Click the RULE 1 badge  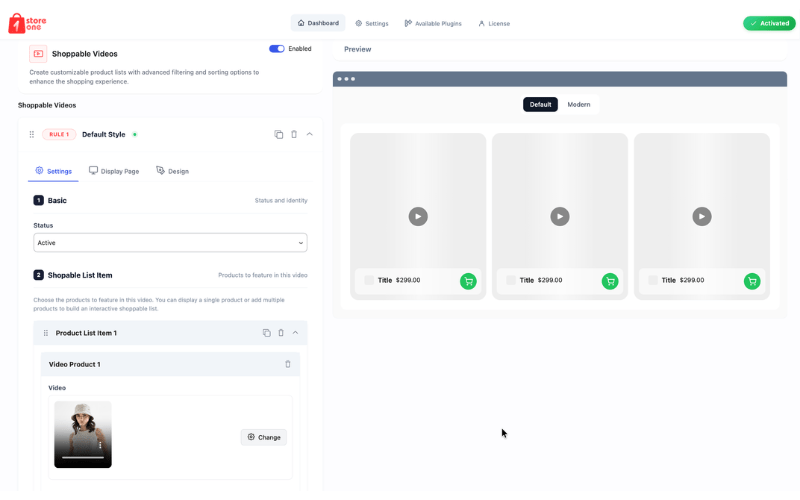pos(59,134)
